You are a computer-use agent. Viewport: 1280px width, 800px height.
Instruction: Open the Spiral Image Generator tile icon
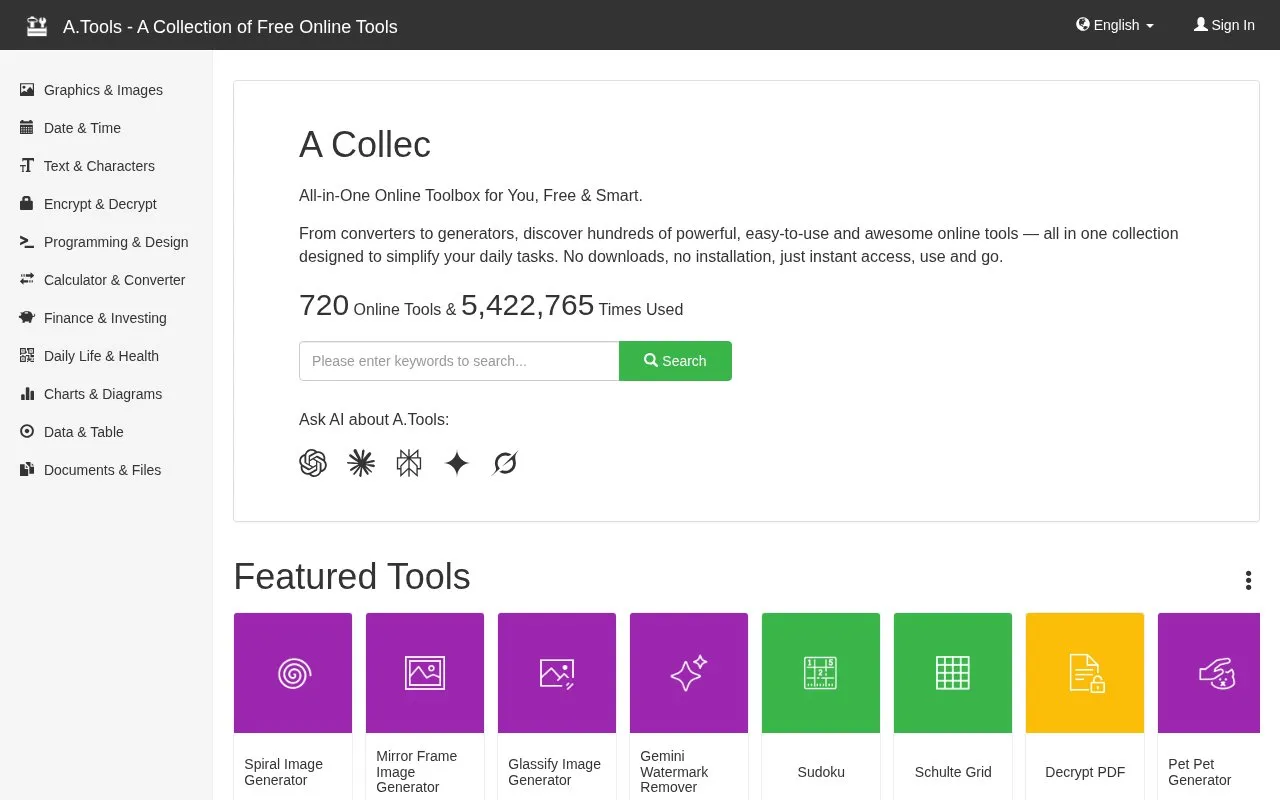[x=293, y=673]
